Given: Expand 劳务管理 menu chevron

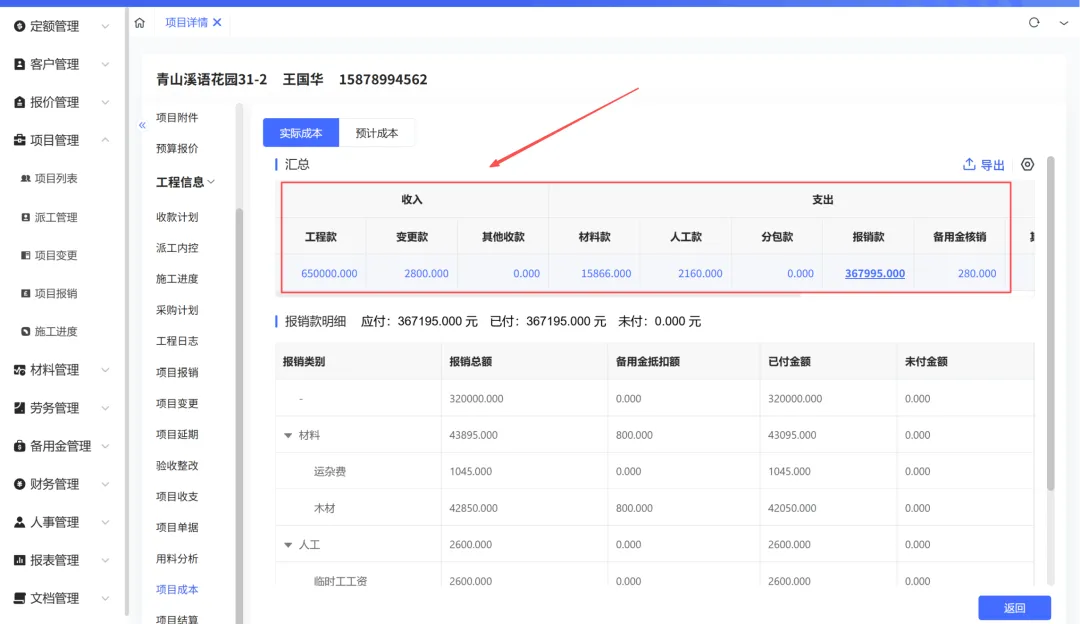Looking at the screenshot, I should click(x=105, y=408).
